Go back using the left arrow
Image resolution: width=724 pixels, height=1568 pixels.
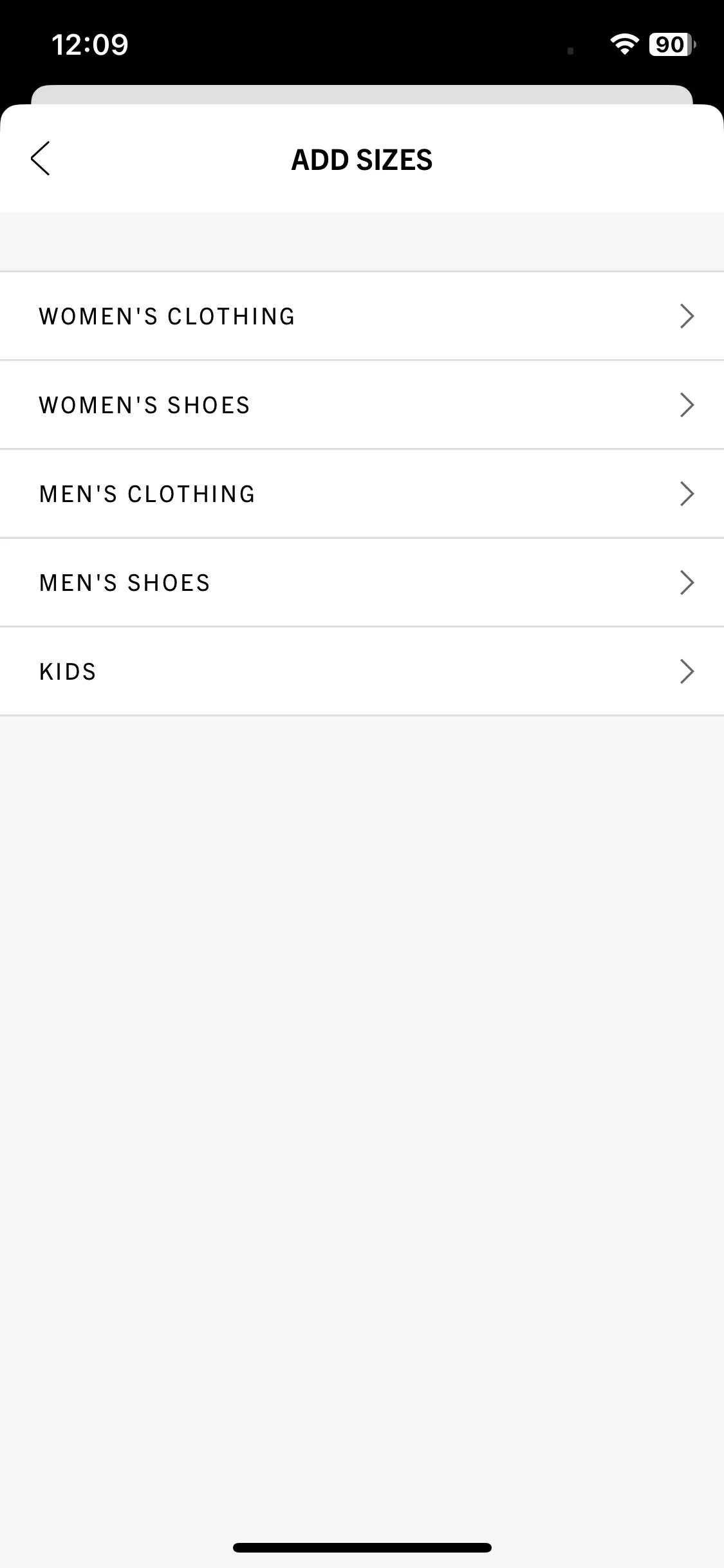coord(40,158)
